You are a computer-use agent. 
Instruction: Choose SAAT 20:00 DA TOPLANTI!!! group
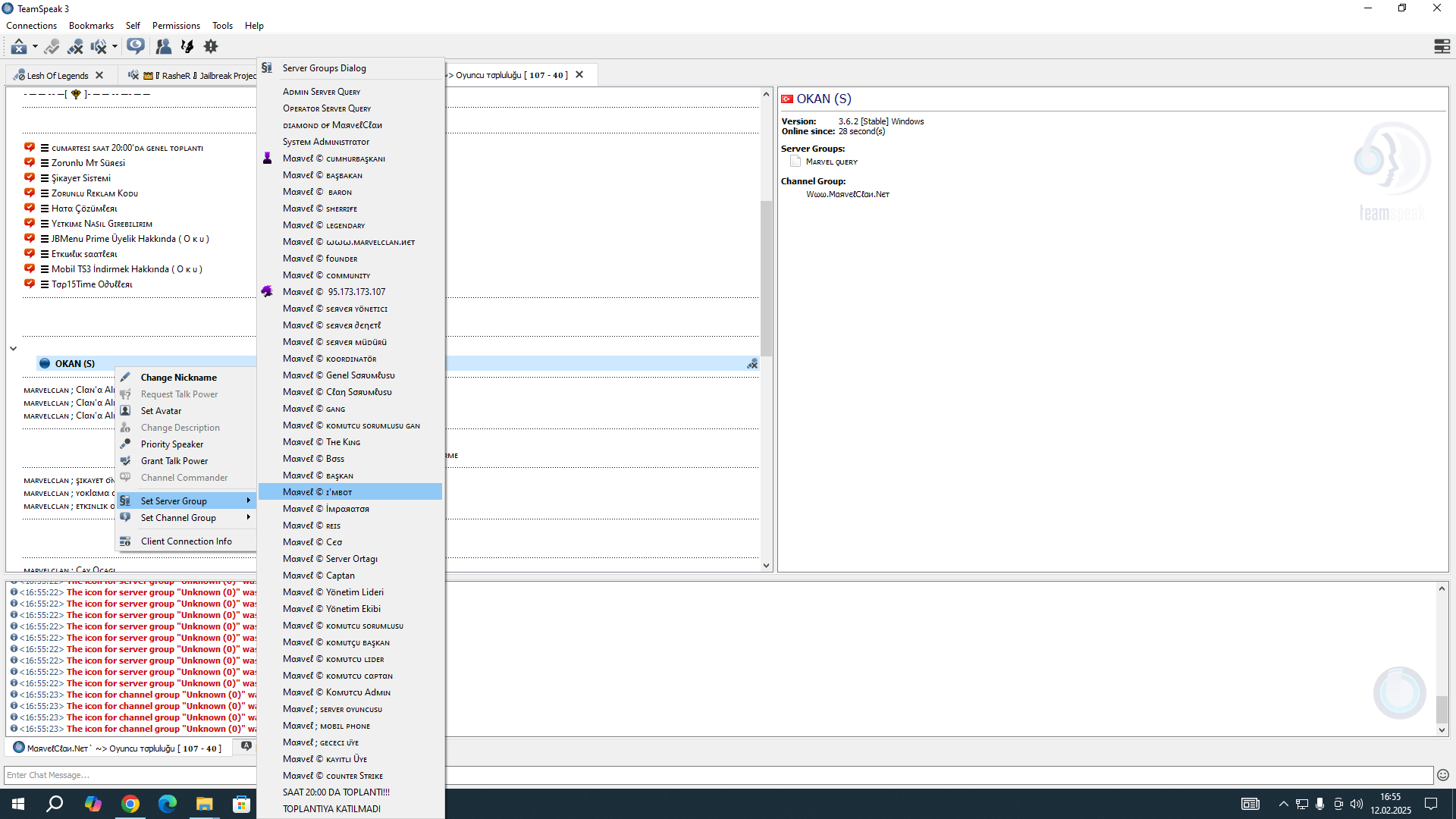pyautogui.click(x=350, y=792)
